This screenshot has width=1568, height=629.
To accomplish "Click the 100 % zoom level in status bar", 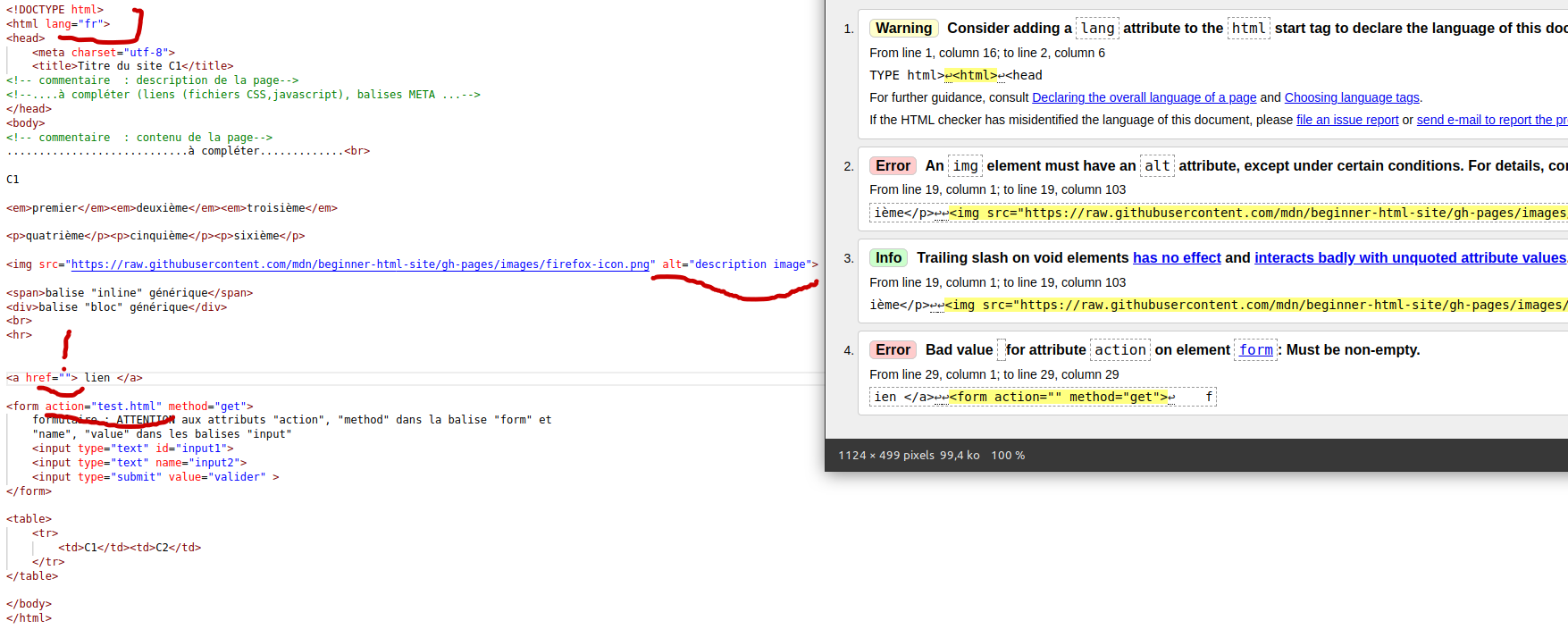I will pyautogui.click(x=1007, y=456).
